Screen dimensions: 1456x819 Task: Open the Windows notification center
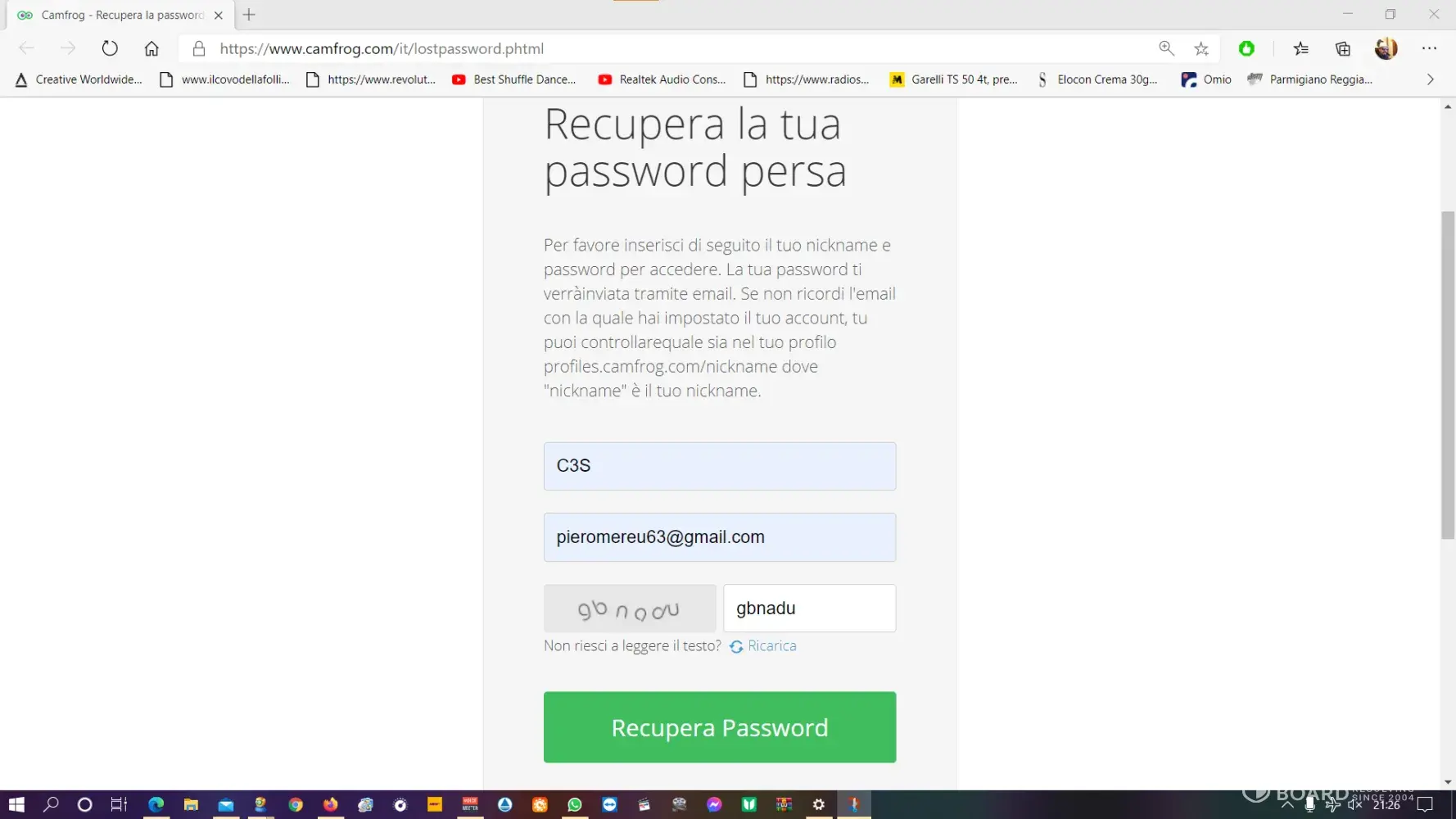[x=1426, y=805]
